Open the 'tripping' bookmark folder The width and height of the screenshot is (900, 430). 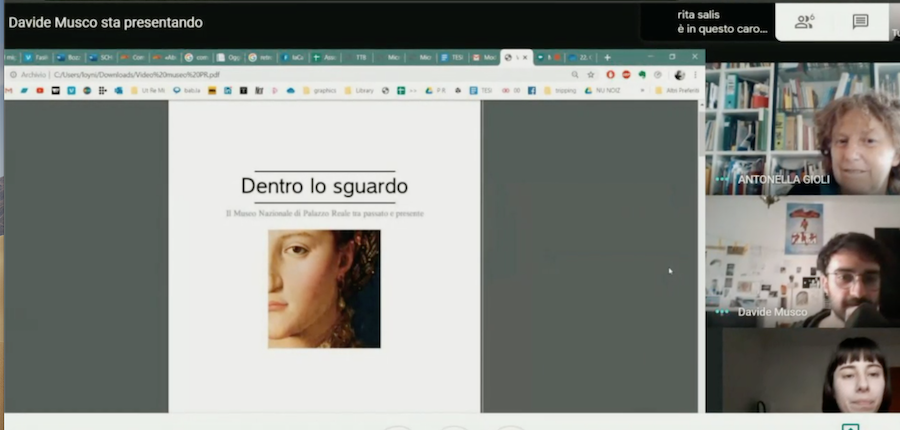560,91
